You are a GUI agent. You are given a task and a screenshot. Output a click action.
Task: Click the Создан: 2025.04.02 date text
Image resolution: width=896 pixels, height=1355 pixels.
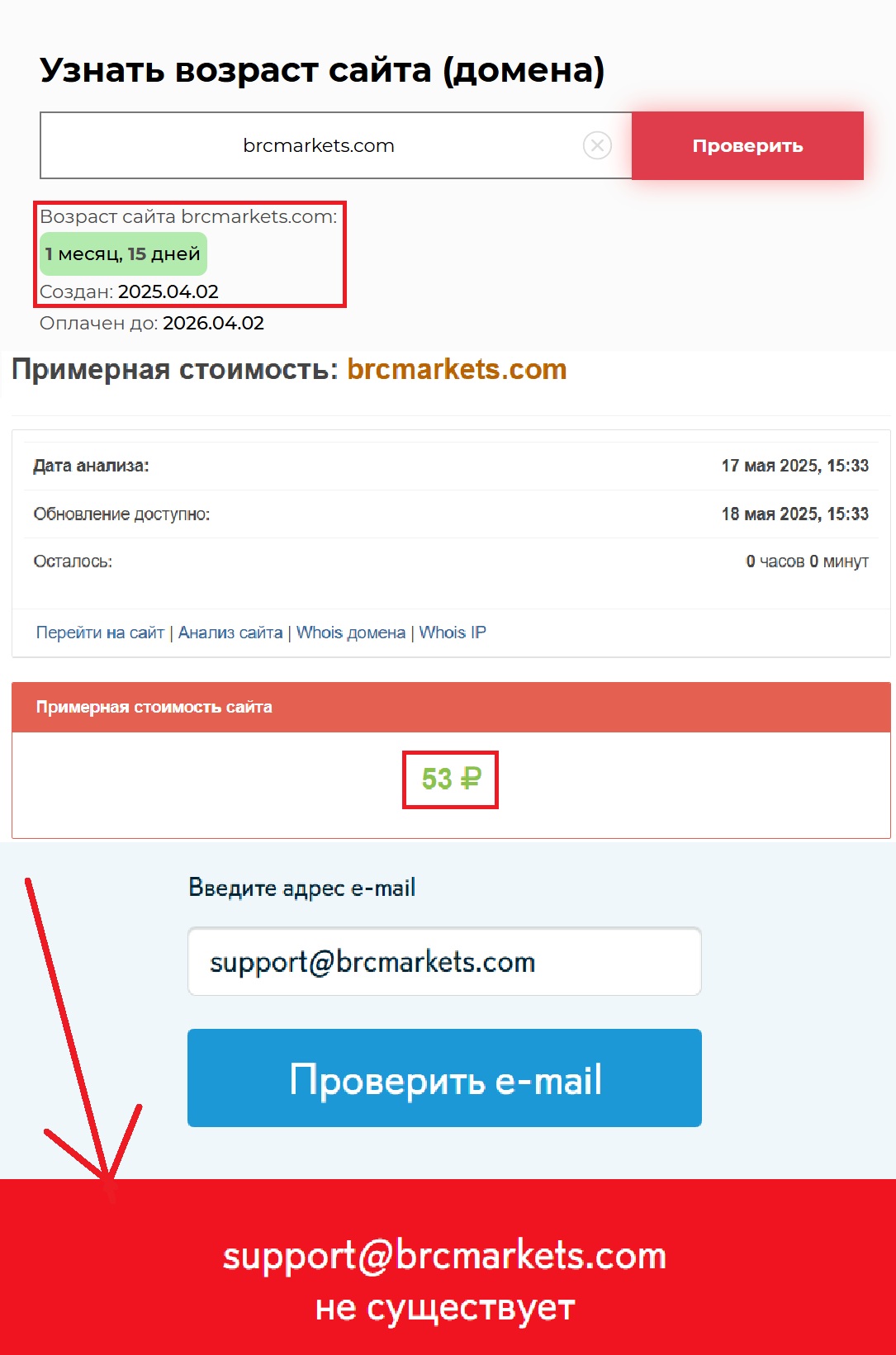129,291
